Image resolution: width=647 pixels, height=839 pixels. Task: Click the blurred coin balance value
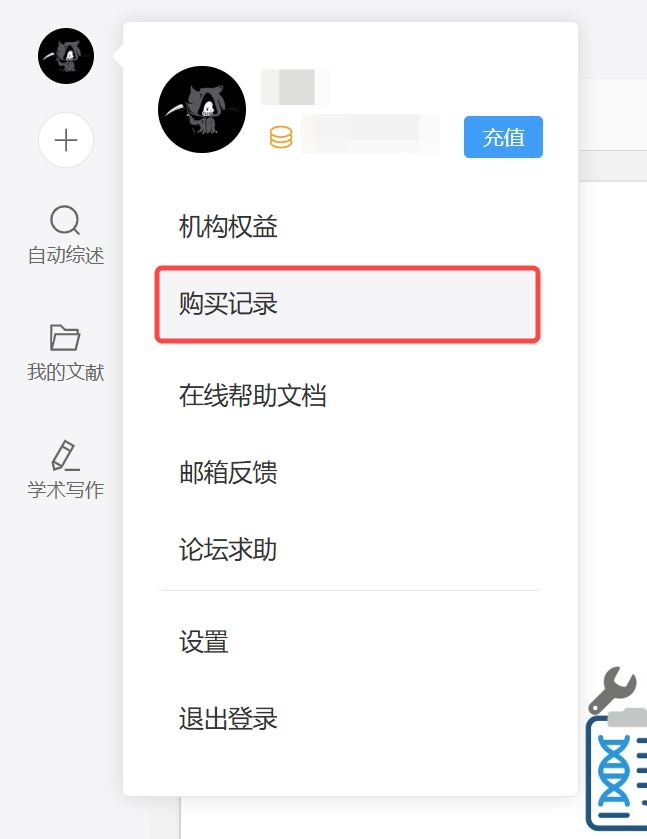(x=370, y=134)
